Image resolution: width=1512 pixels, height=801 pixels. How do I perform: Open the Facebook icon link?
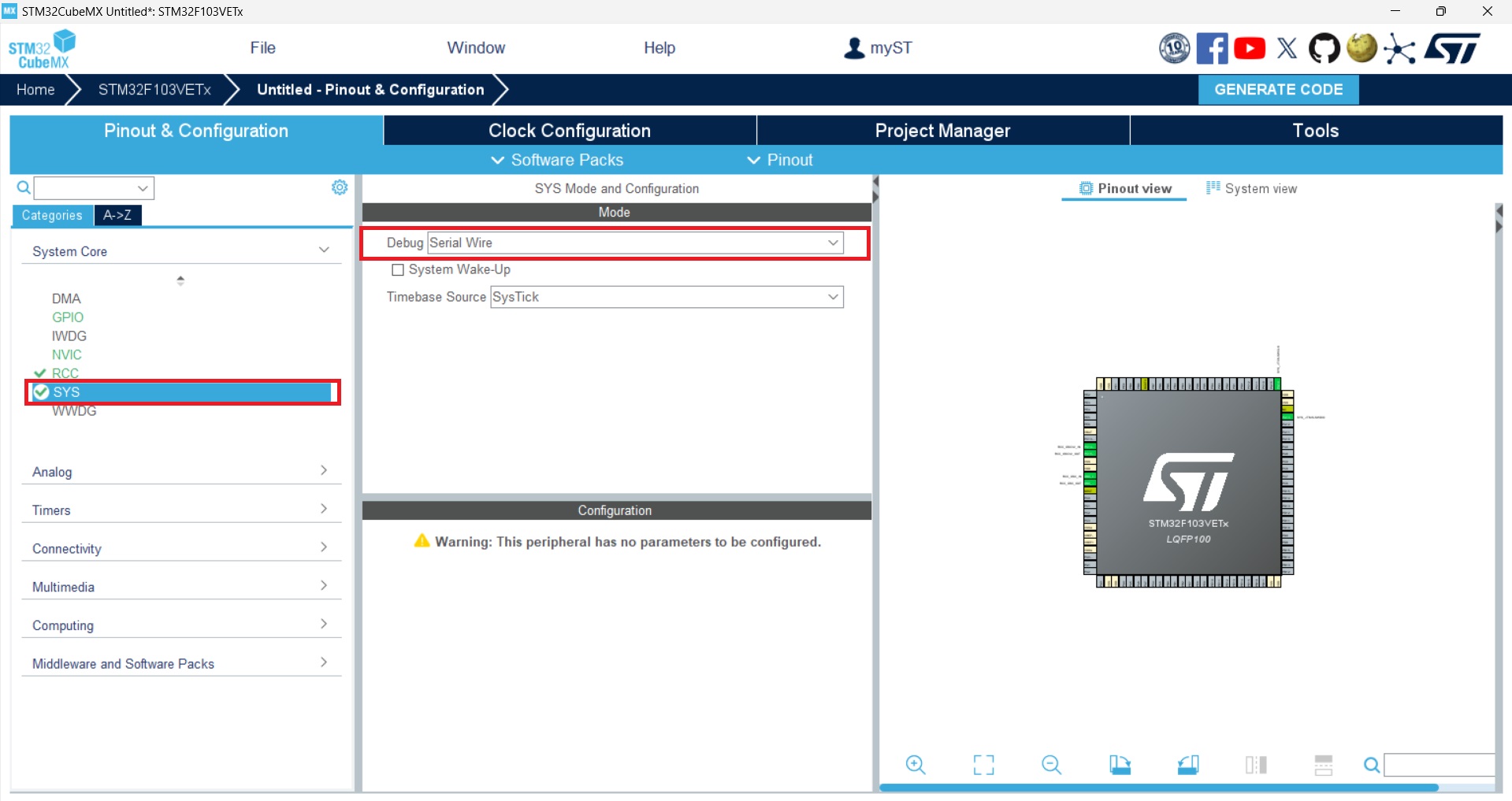pos(1212,48)
